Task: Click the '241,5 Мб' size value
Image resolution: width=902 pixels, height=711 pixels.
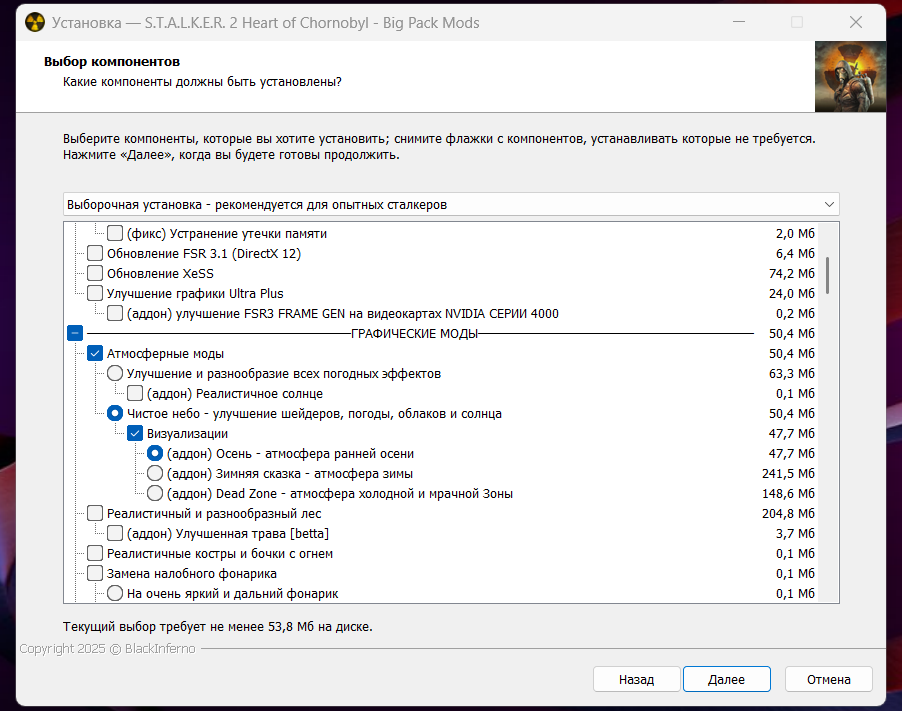Action: [x=789, y=474]
